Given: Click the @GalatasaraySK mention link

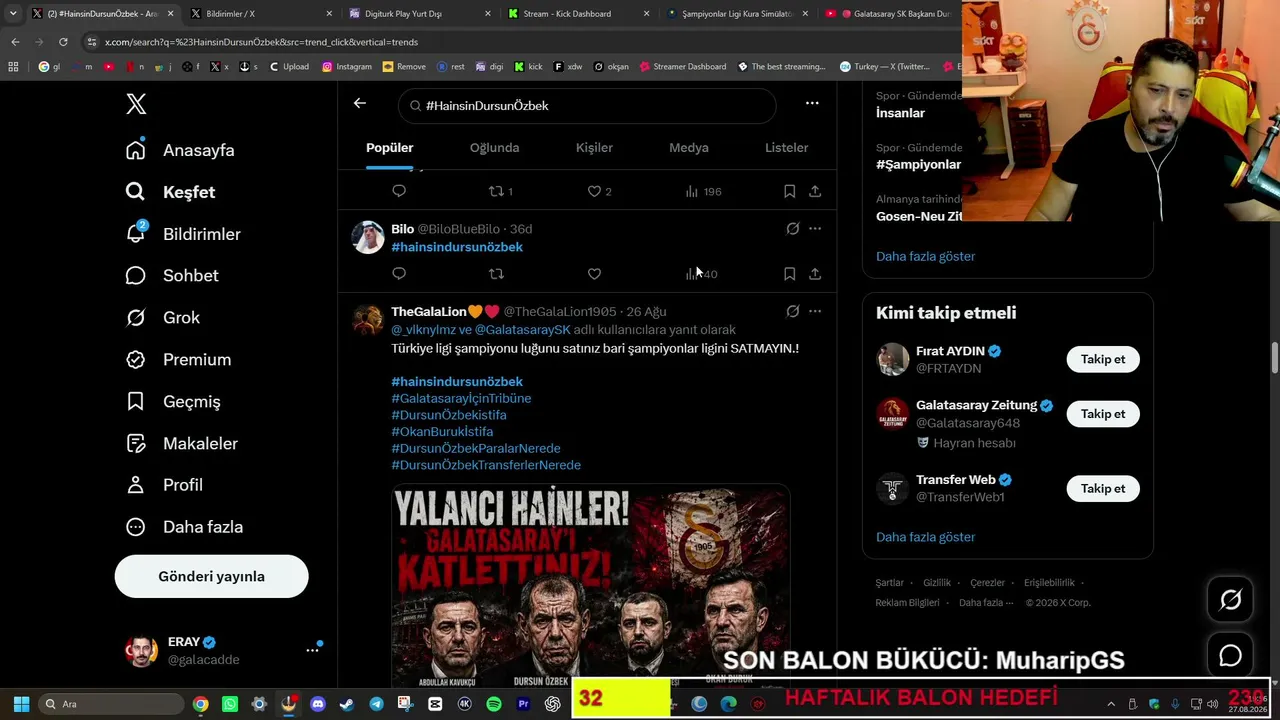Looking at the screenshot, I should tap(523, 330).
